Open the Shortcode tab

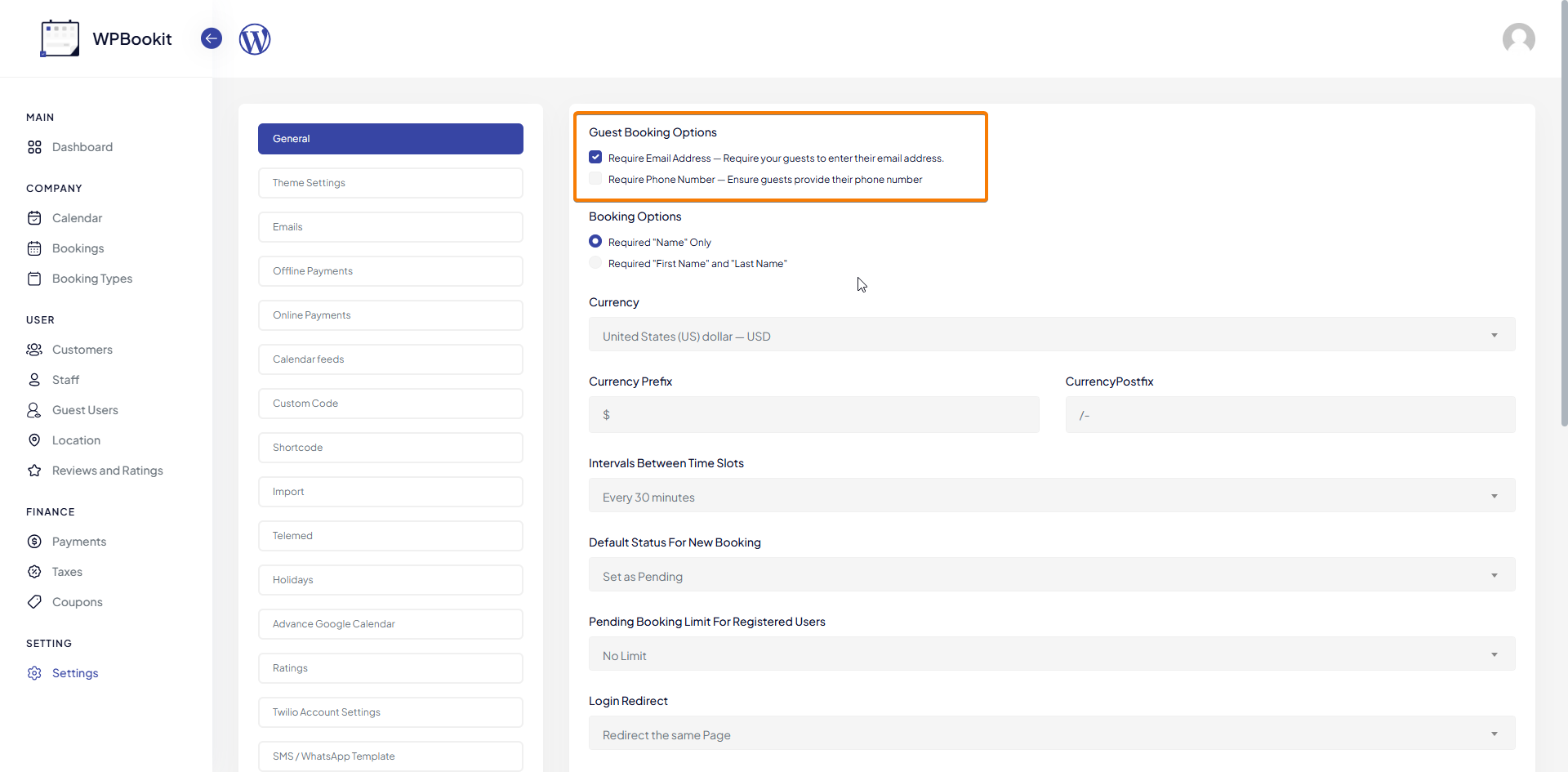click(390, 448)
